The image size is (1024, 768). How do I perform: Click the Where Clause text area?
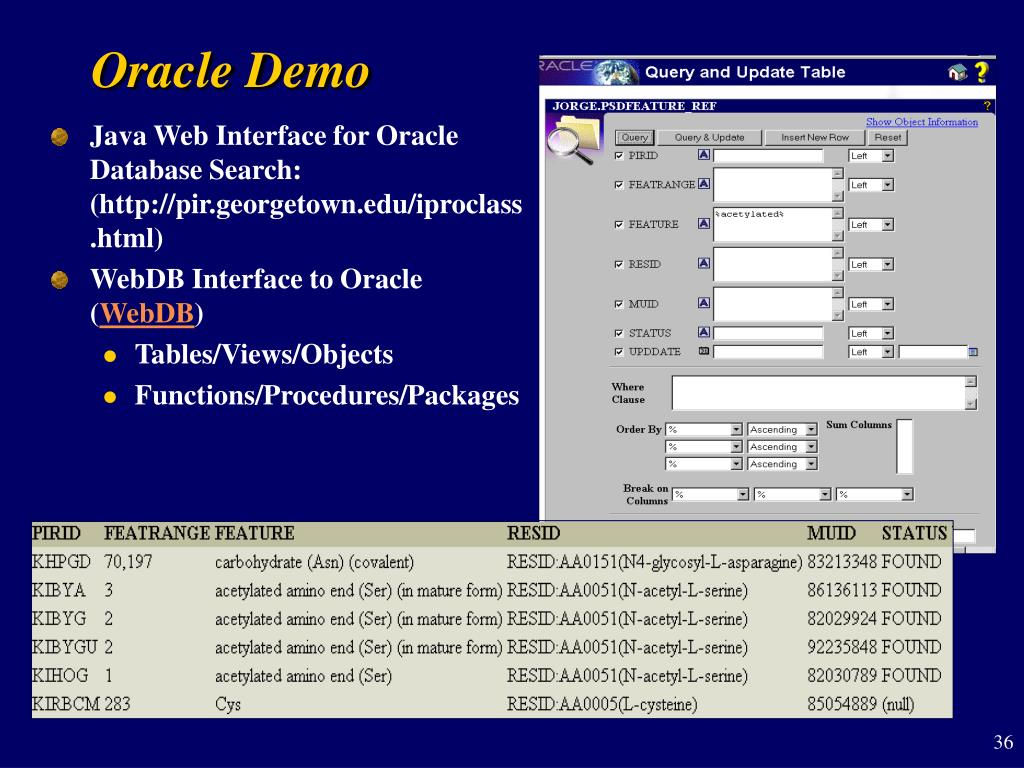coord(818,393)
